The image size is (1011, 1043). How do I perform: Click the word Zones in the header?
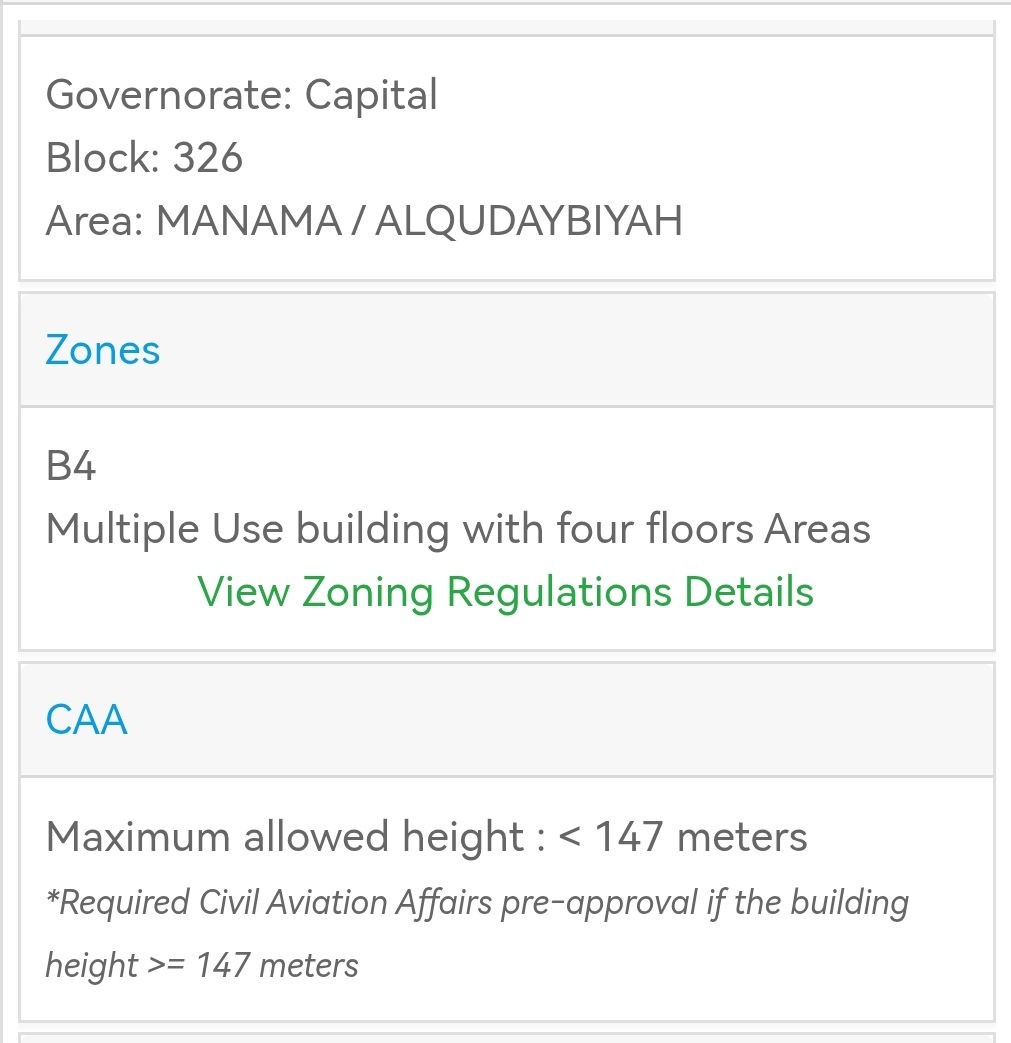(103, 350)
